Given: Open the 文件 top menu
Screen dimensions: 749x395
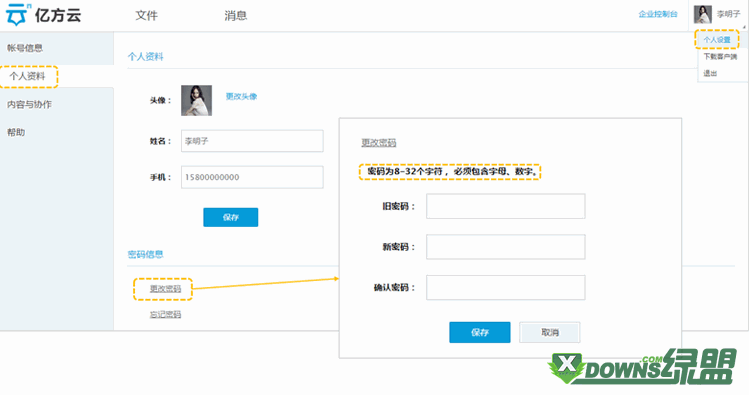Looking at the screenshot, I should pyautogui.click(x=147, y=15).
